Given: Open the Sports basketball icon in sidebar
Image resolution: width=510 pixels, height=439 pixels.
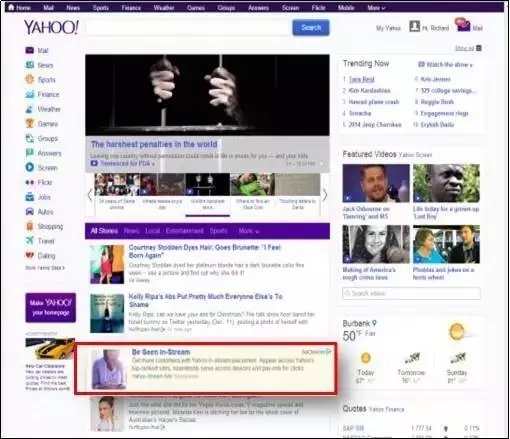Looking at the screenshot, I should 30,79.
